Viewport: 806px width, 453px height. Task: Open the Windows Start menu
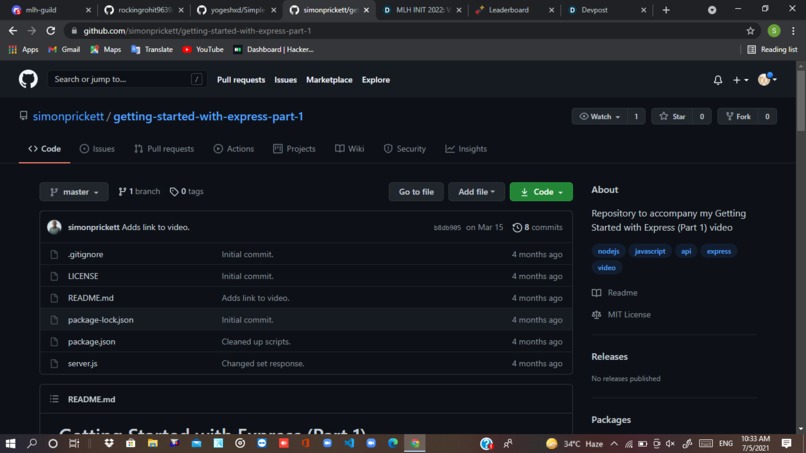point(10,443)
